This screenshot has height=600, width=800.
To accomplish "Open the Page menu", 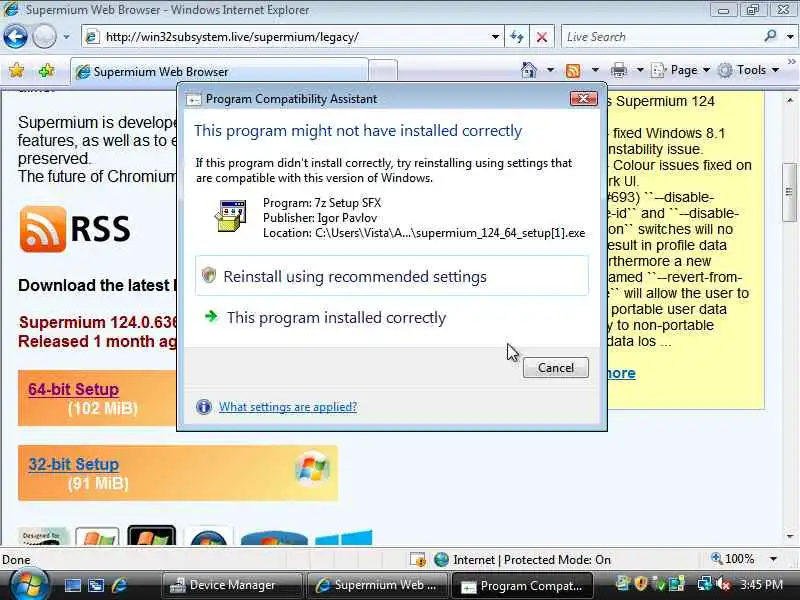I will (681, 70).
